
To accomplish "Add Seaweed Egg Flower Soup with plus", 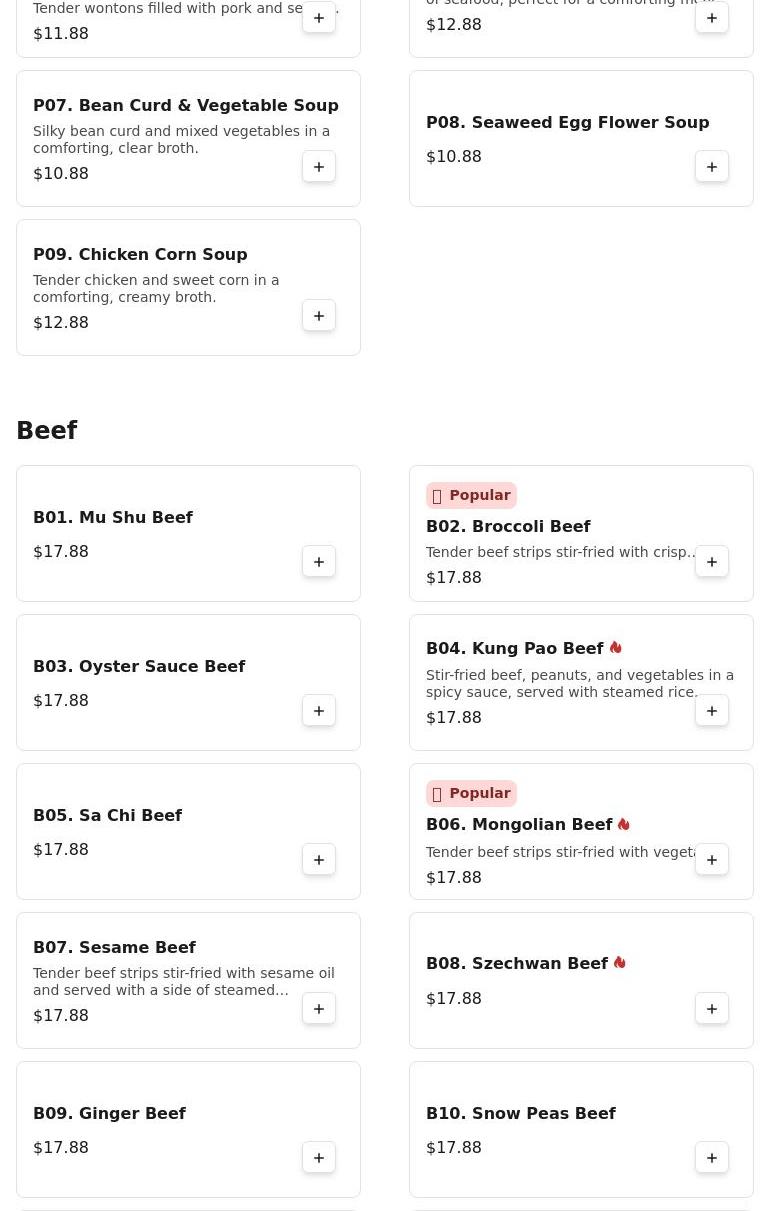I will [712, 167].
